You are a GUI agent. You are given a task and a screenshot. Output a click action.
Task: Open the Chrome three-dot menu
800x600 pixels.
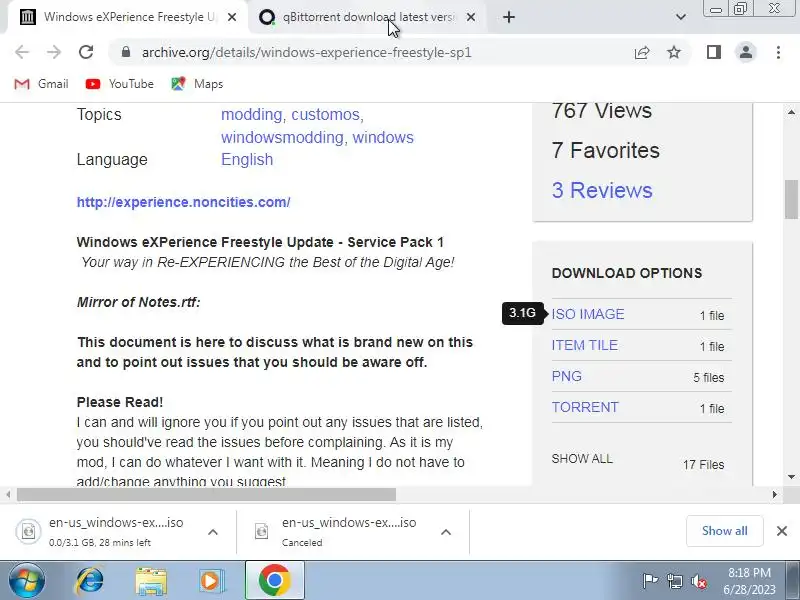tap(778, 52)
